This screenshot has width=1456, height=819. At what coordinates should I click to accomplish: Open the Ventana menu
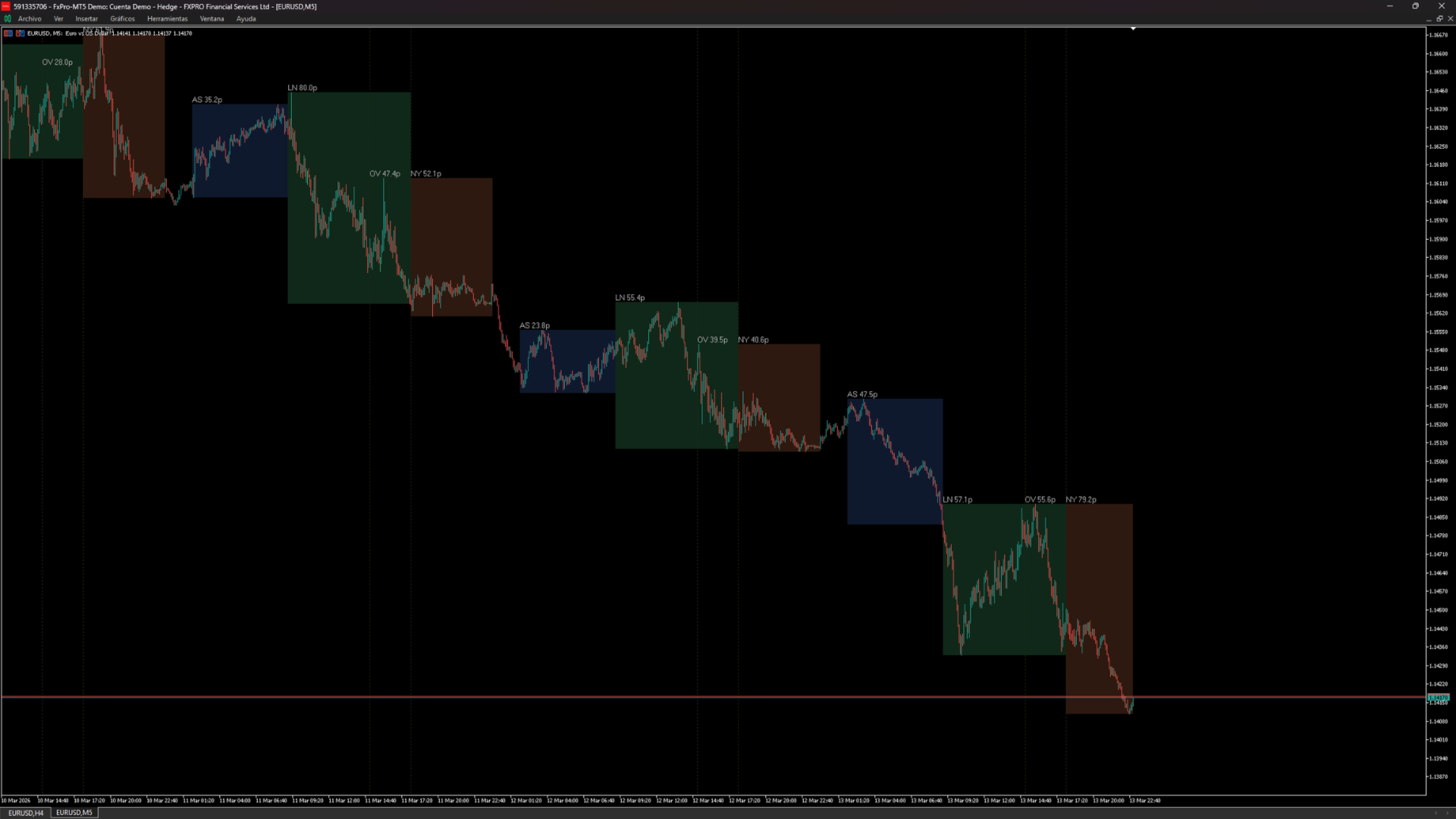tap(212, 19)
